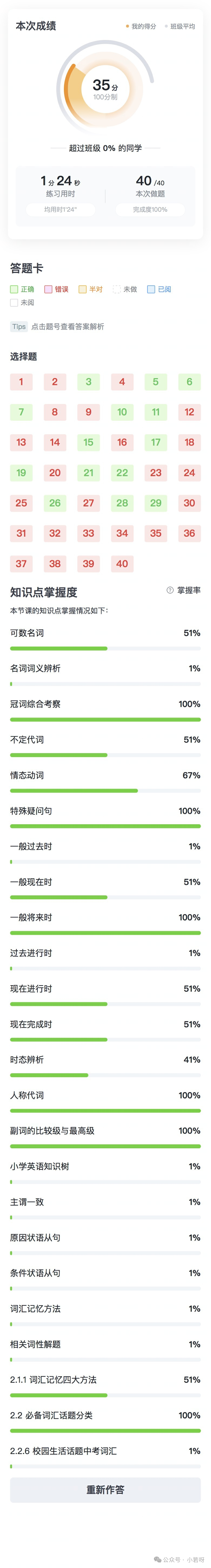Click the 均用时1'24" pill
211x1568 pixels.
click(60, 209)
